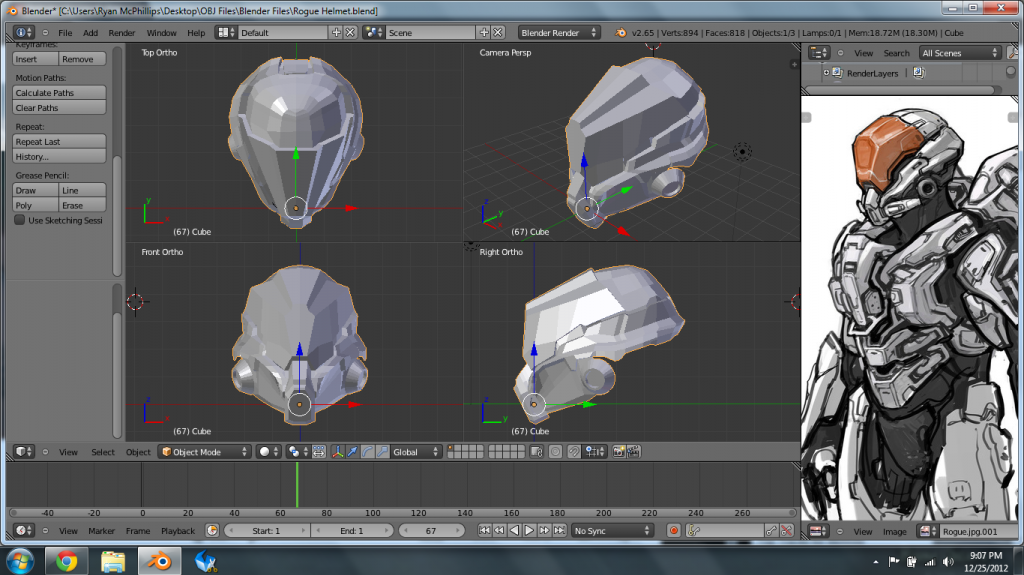The width and height of the screenshot is (1024, 575).
Task: Click the OpenGL render animation clapper icon
Action: (x=634, y=452)
